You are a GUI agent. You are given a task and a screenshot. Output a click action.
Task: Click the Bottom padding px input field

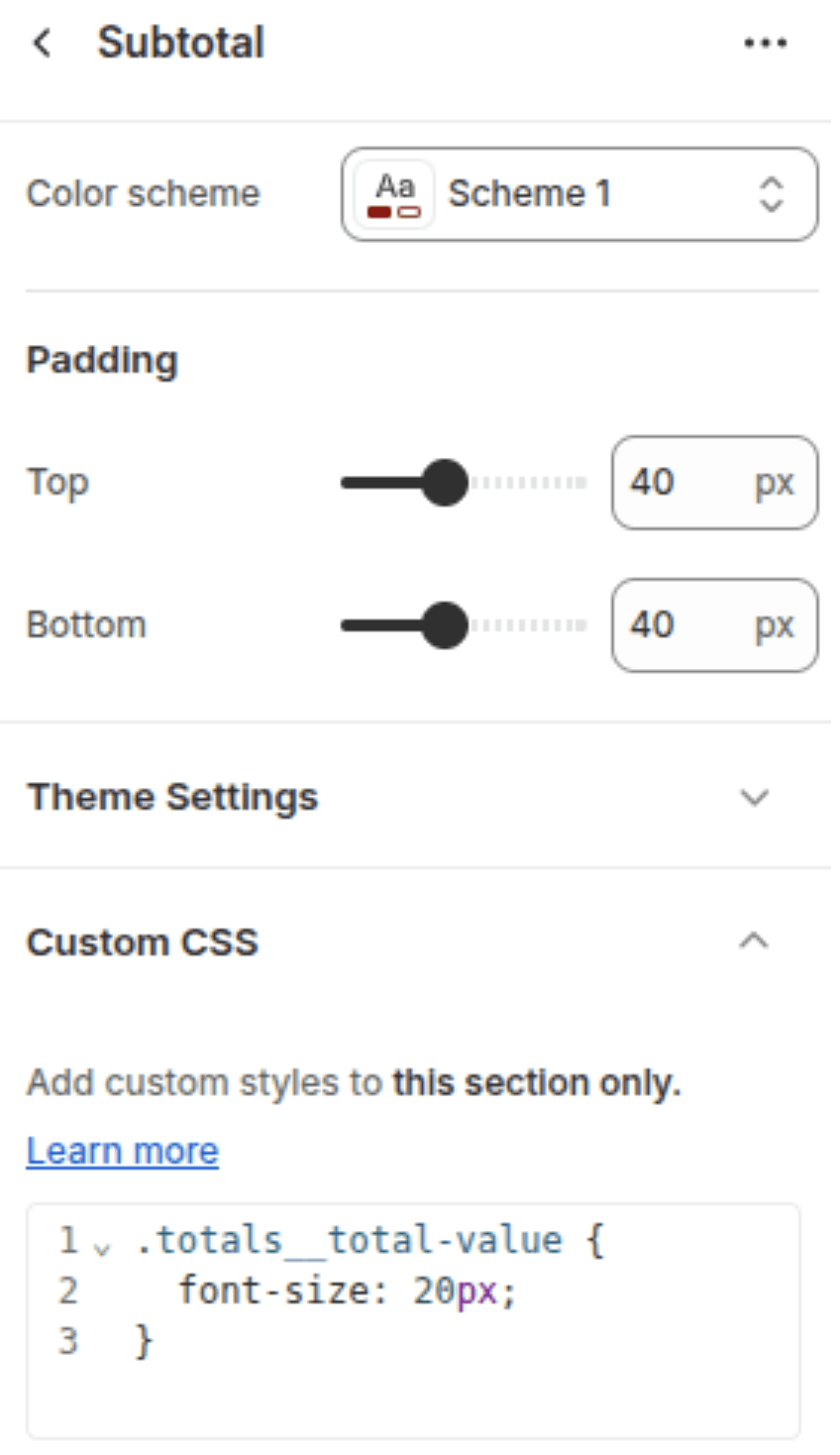714,625
